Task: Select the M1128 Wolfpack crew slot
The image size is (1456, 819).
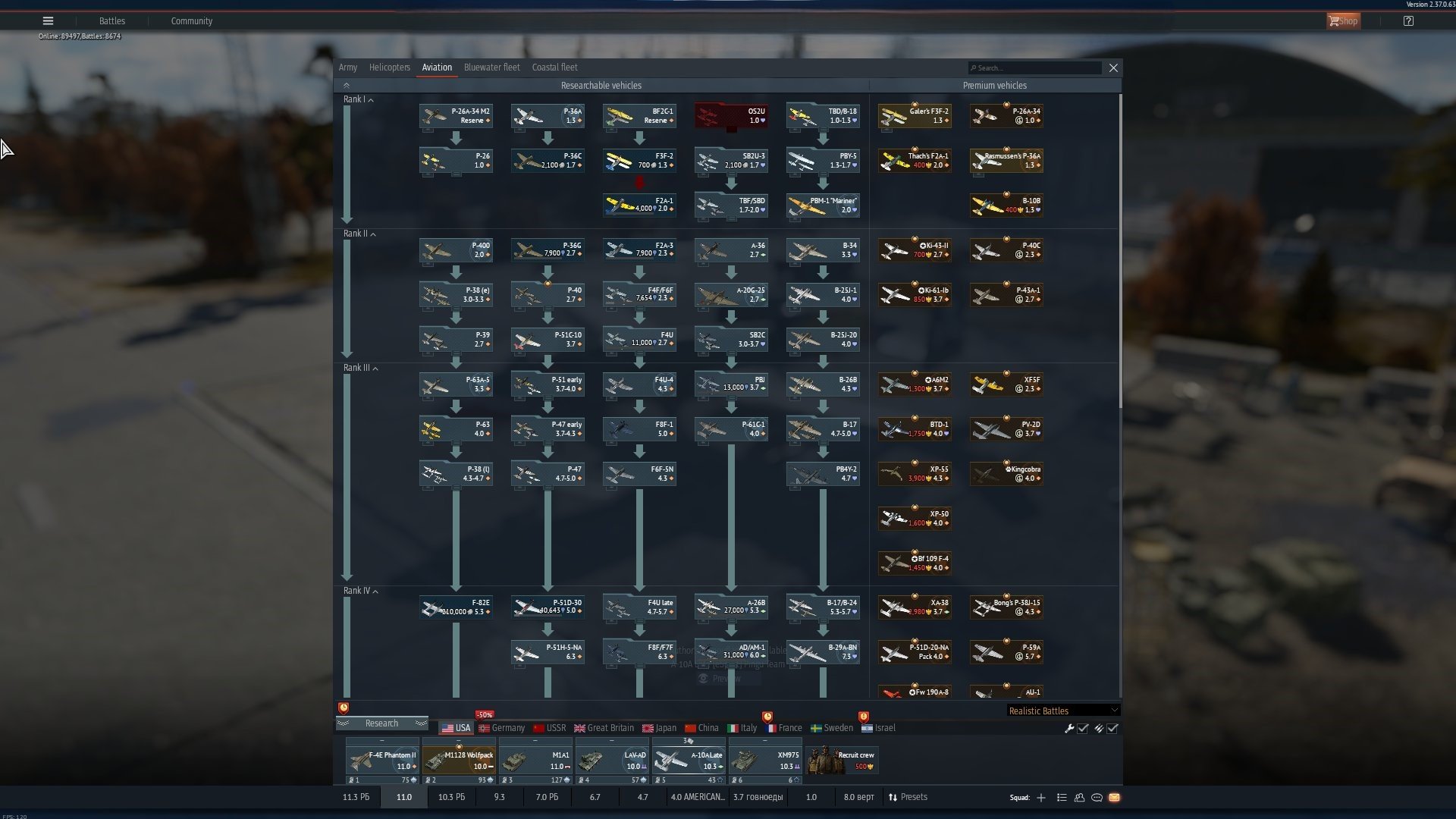Action: [x=459, y=761]
